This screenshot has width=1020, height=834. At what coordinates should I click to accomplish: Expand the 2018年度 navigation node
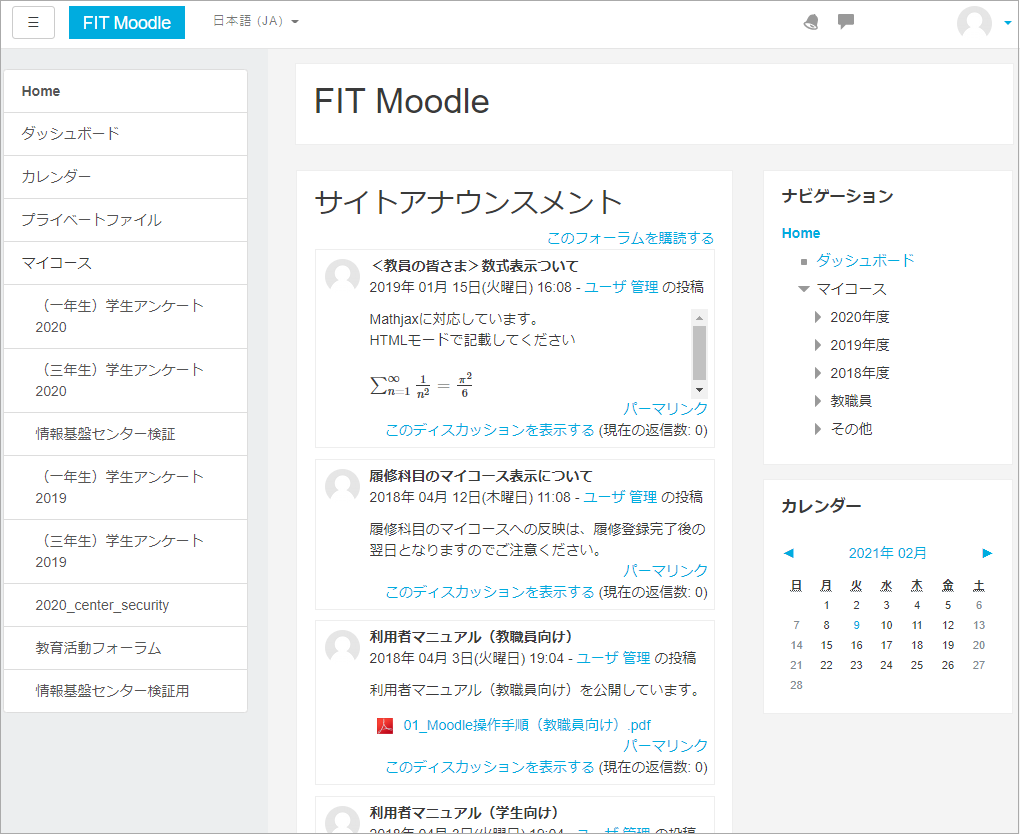[818, 373]
